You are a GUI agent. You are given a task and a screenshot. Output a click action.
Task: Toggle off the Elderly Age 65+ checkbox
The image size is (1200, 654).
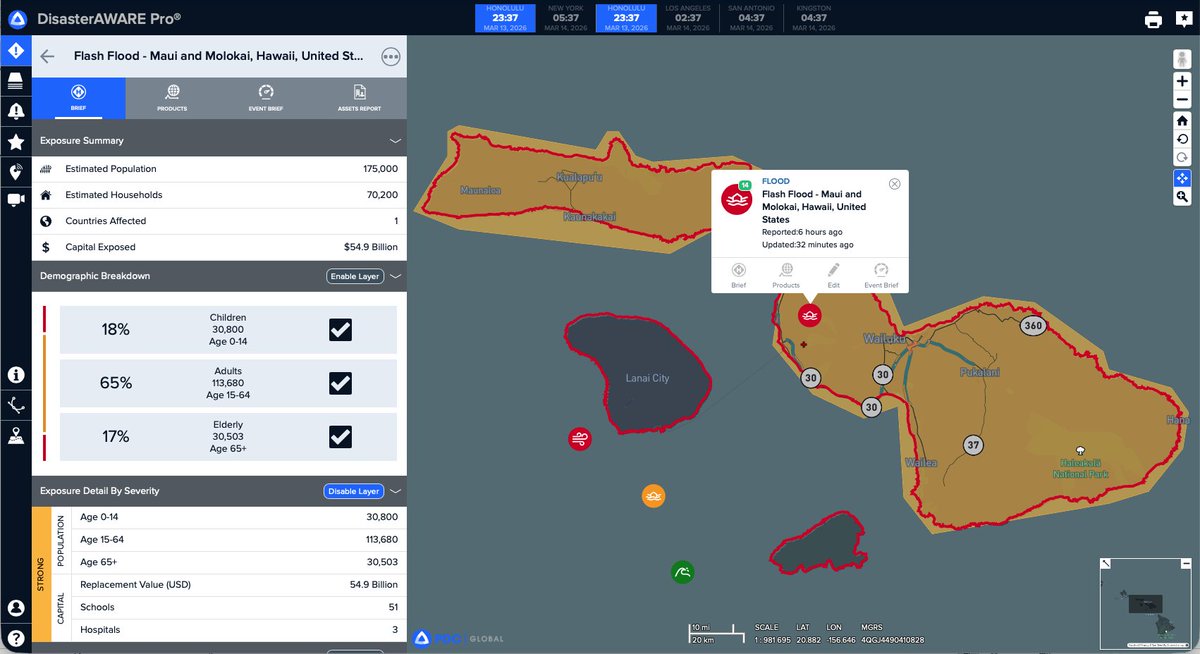coord(340,436)
